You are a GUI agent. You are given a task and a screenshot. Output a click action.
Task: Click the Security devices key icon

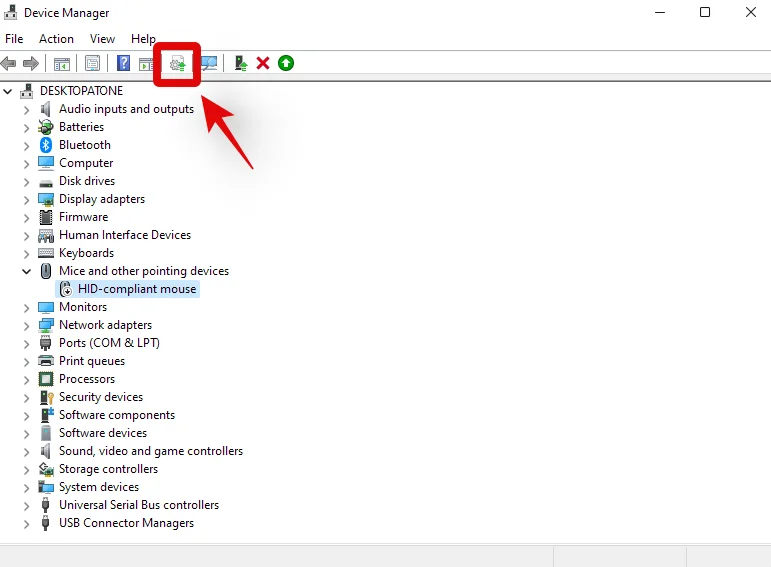46,397
